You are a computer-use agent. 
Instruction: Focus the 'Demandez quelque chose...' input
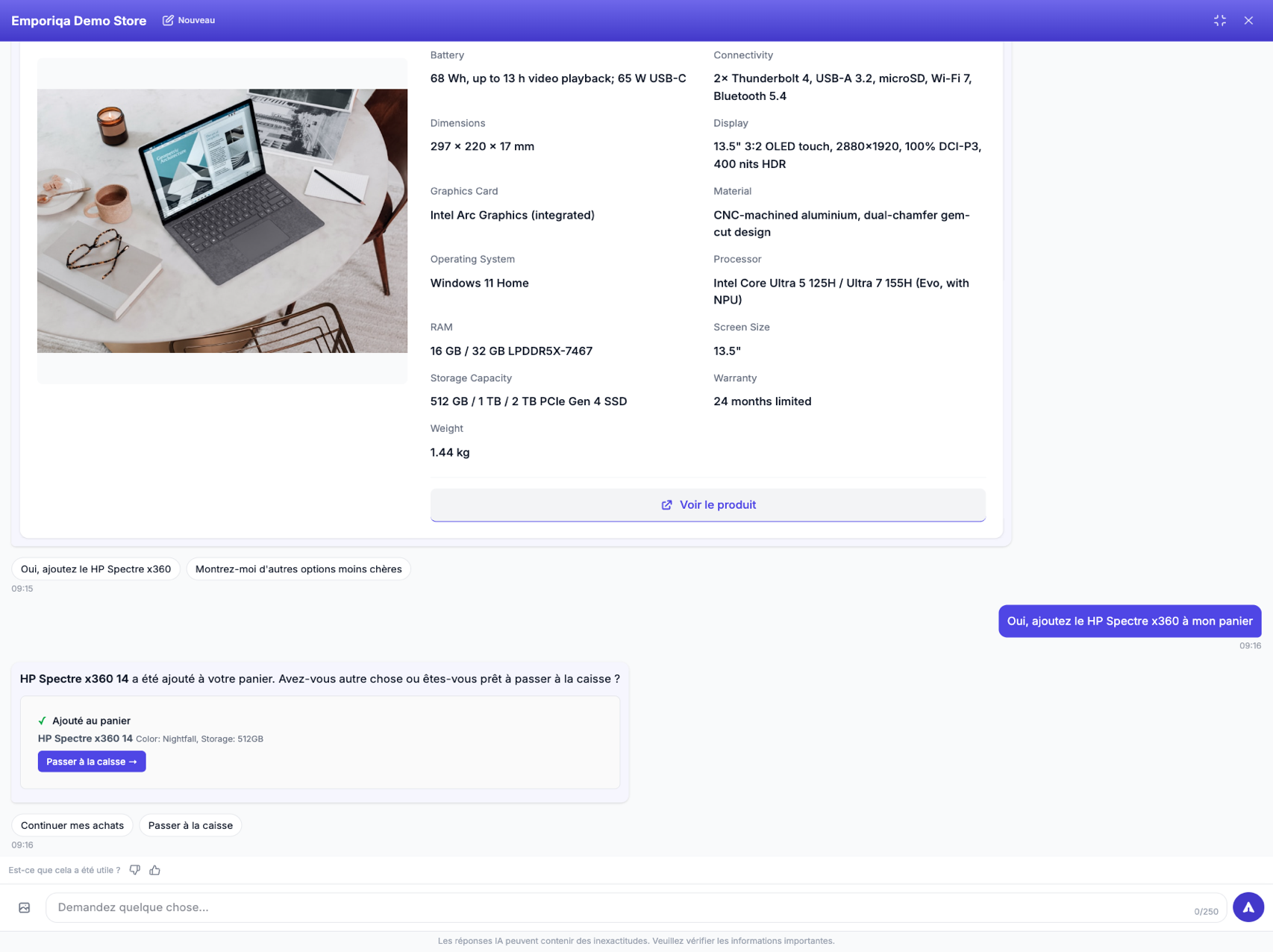click(x=636, y=907)
